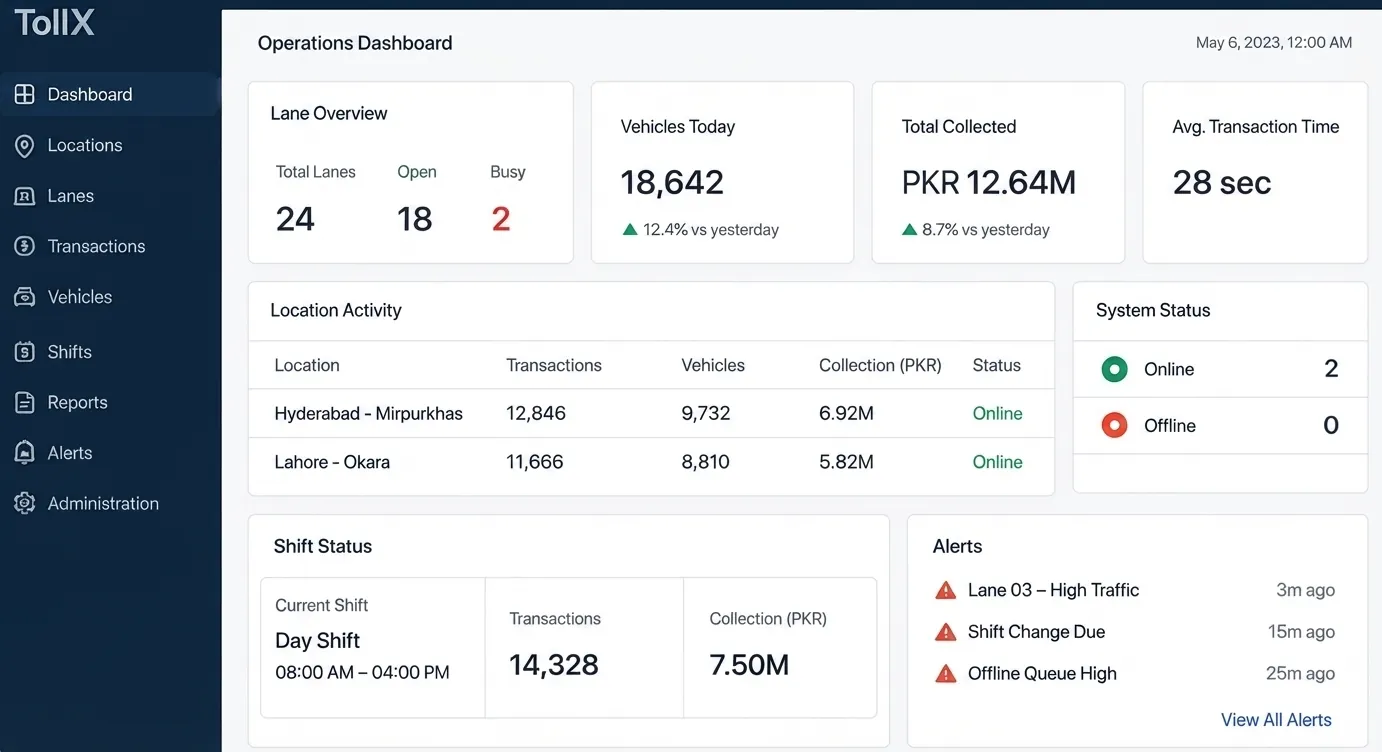Click the 7.50M shift collection value

(749, 665)
